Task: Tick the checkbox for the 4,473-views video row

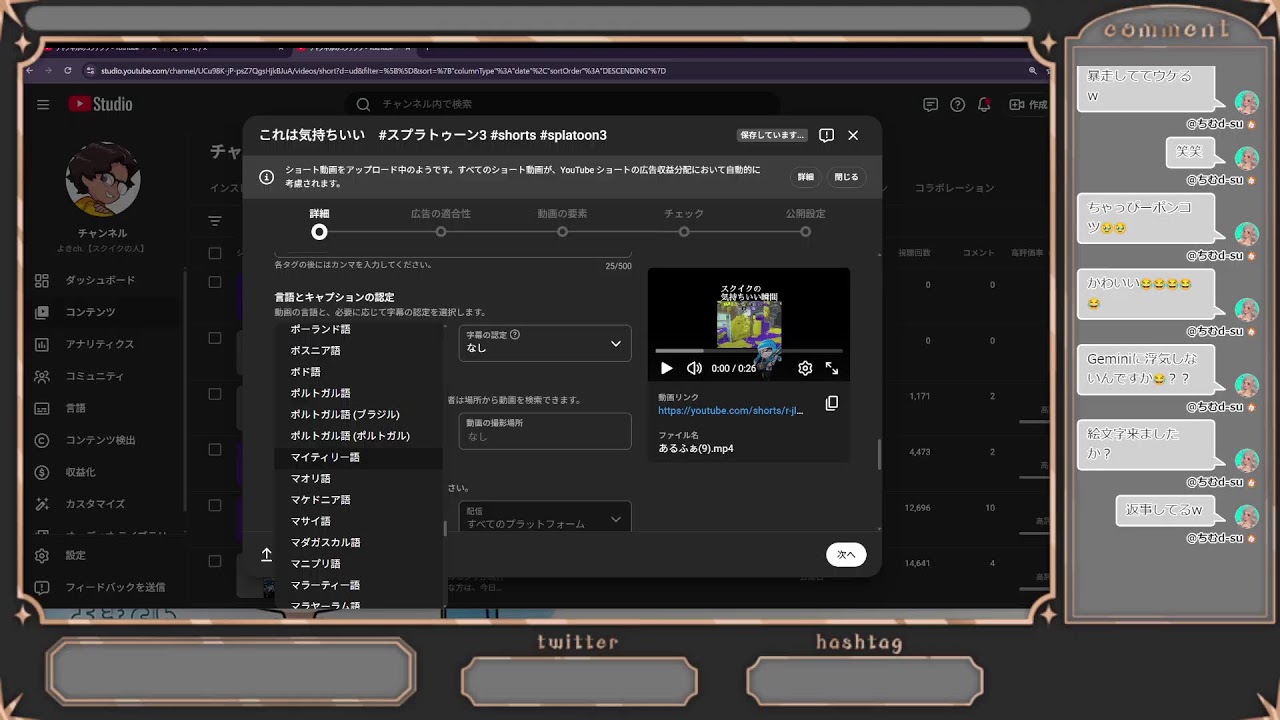Action: pyautogui.click(x=215, y=450)
